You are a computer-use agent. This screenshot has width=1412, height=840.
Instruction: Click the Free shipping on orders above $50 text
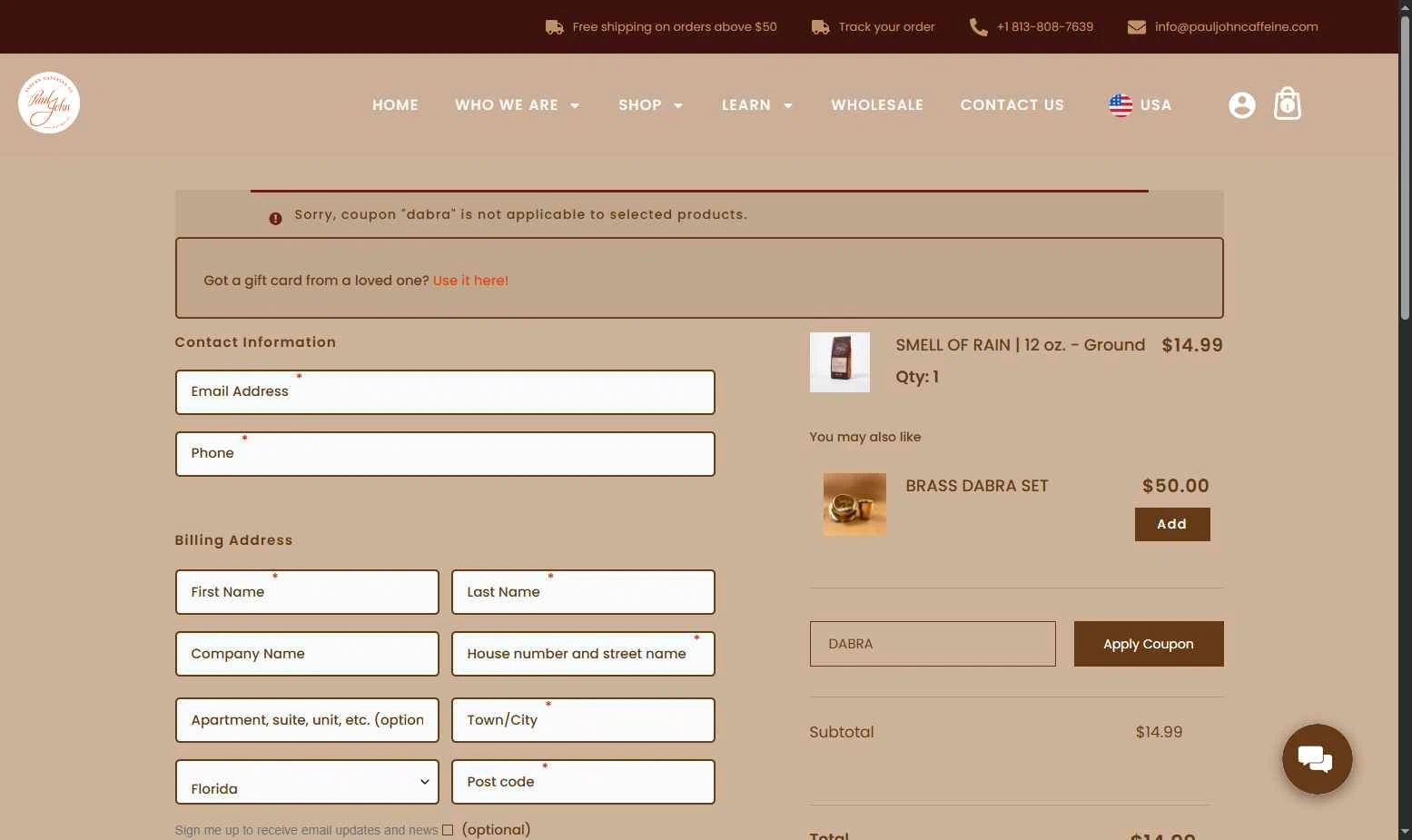tap(675, 27)
